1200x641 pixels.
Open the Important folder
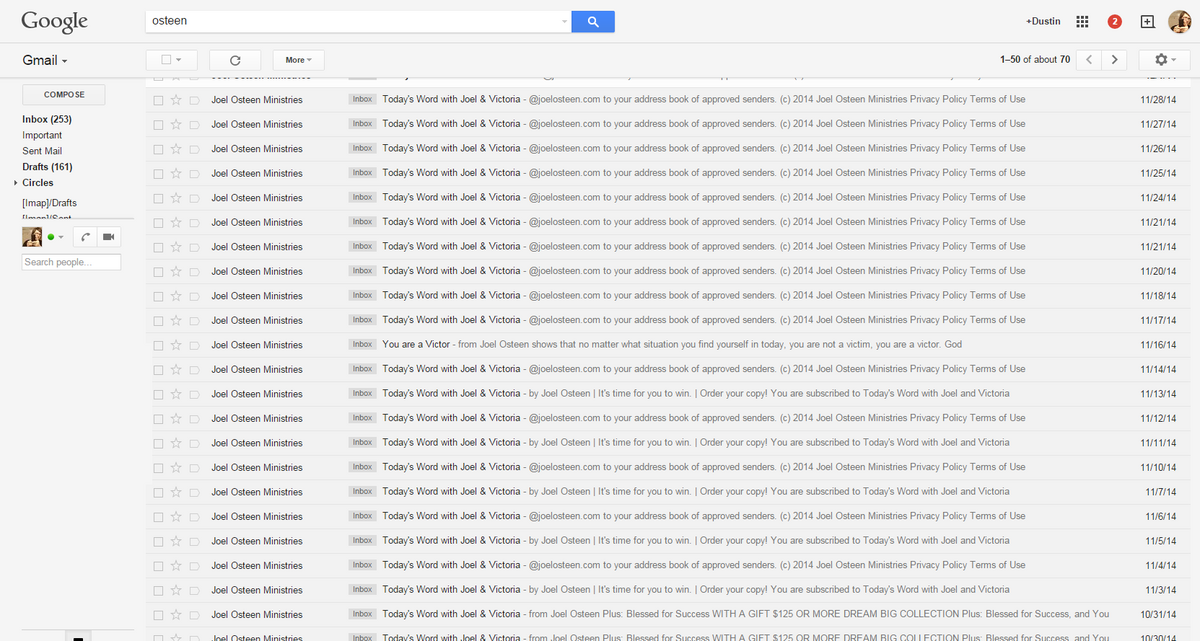pos(42,135)
